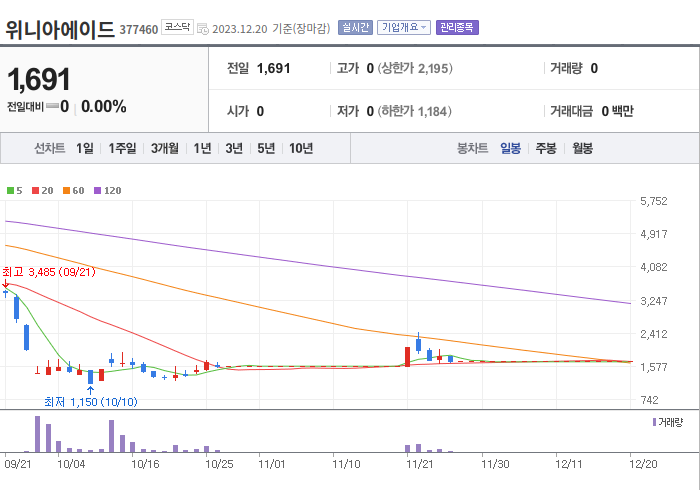
Task: Select the 10년 line chart tab
Action: point(301,148)
